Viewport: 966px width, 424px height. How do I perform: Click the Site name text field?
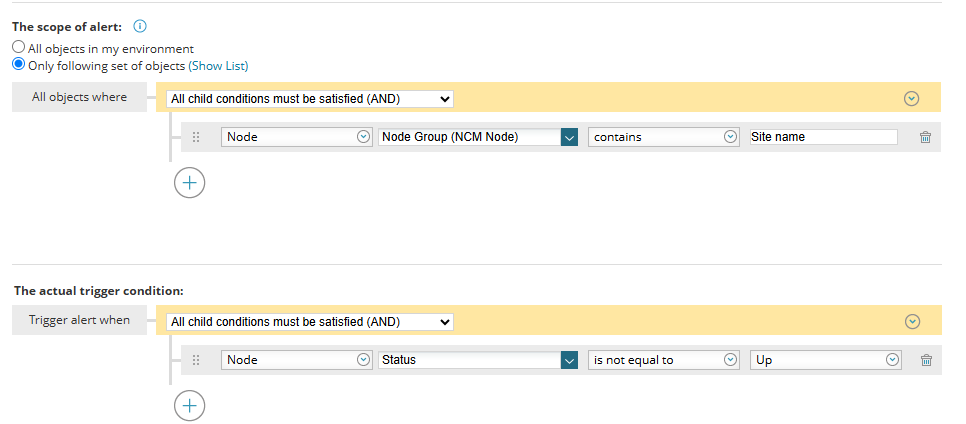point(824,137)
